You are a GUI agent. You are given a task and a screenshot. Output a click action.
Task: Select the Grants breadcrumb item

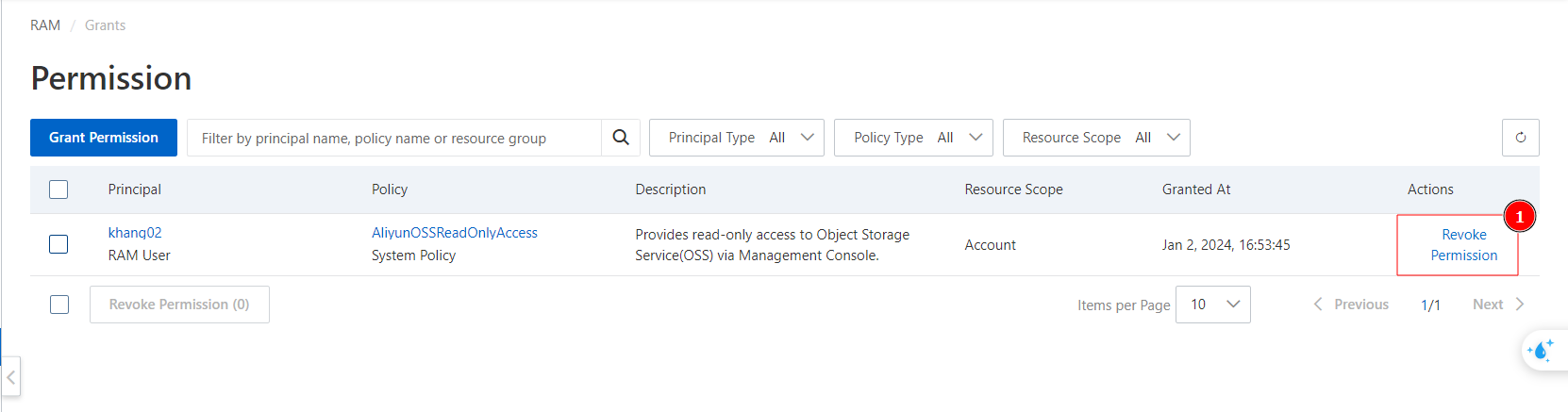105,25
